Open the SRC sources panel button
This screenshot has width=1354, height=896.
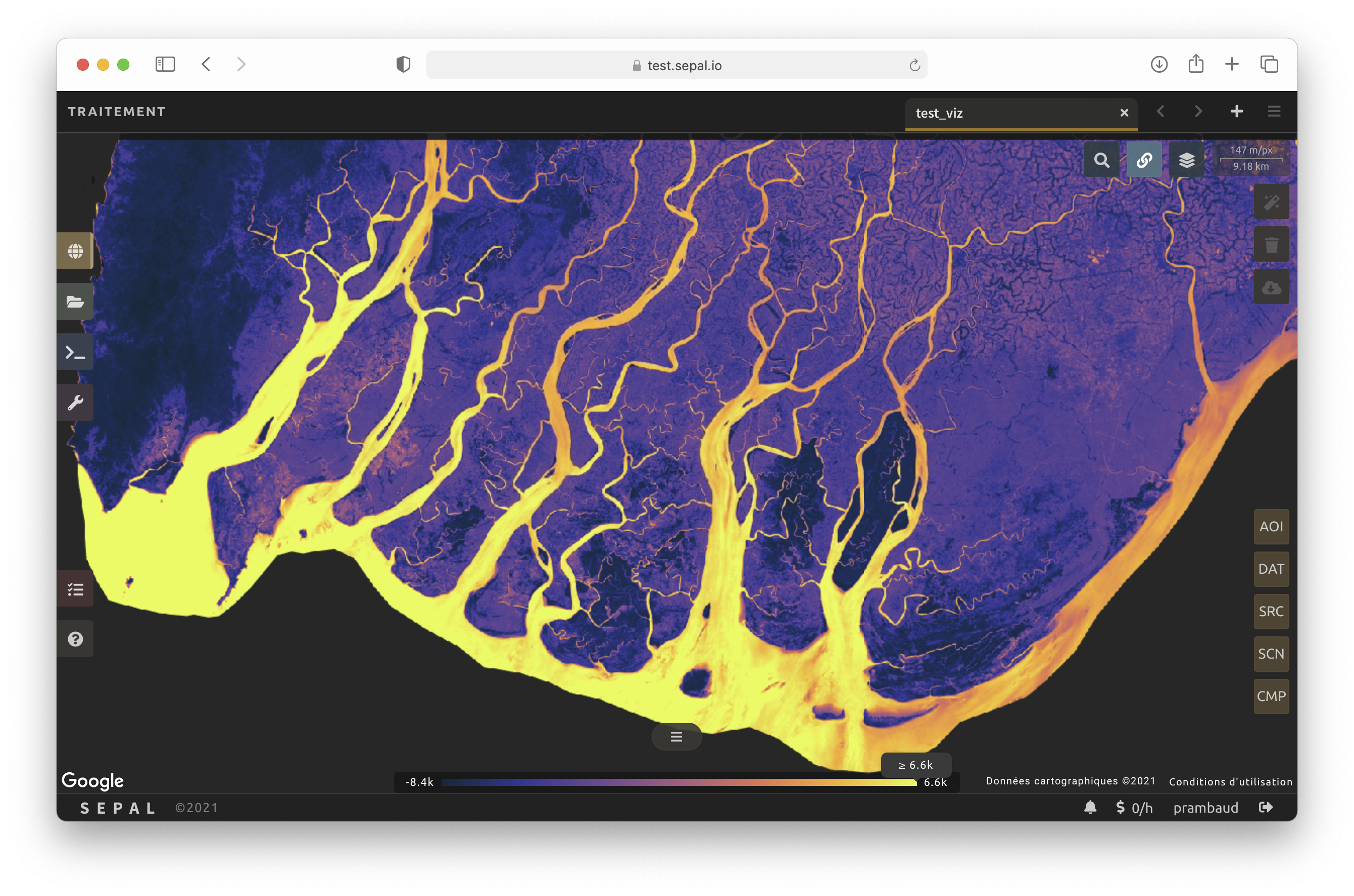click(1271, 612)
